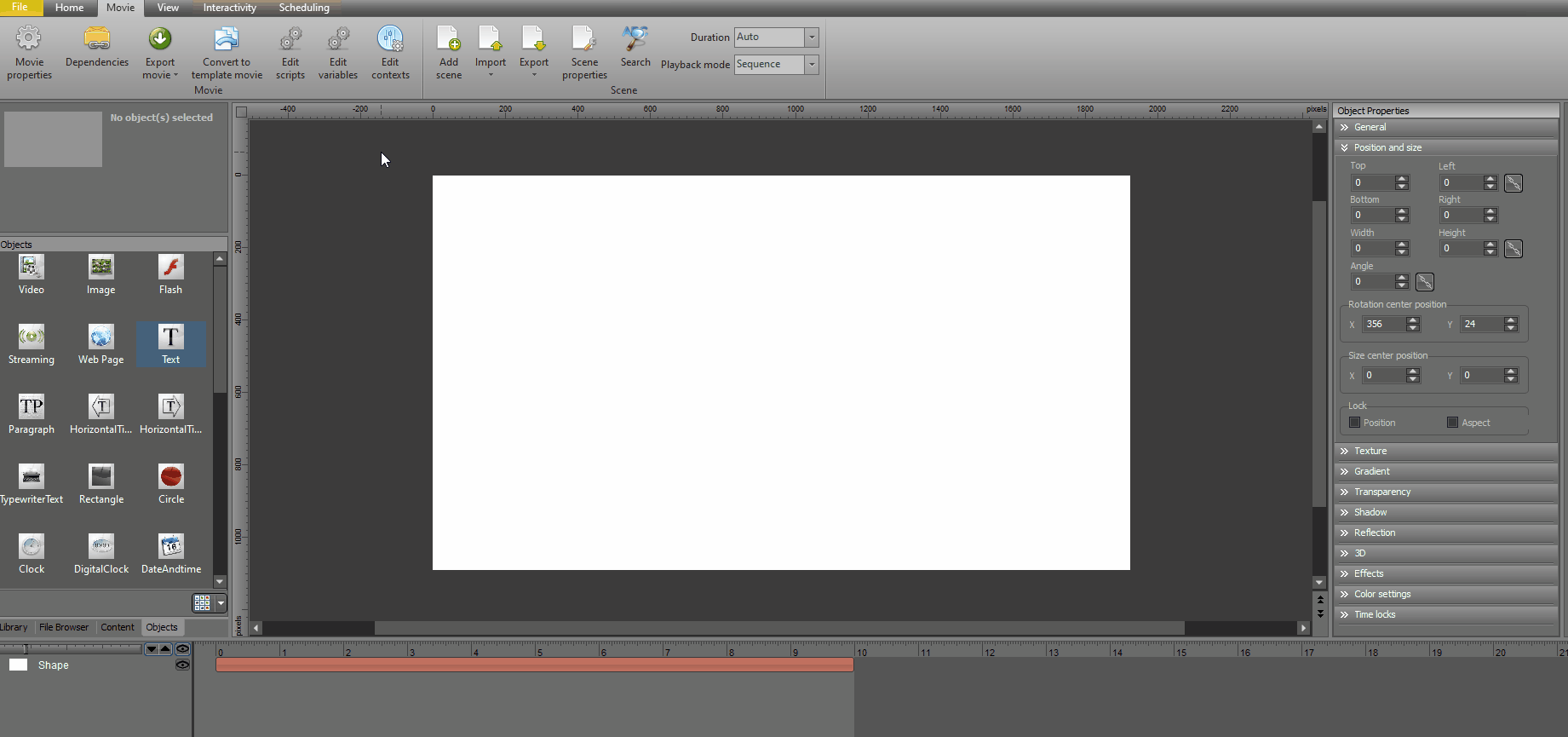The height and width of the screenshot is (737, 1568).
Task: Open the objects view mode dropdown
Action: tap(221, 603)
